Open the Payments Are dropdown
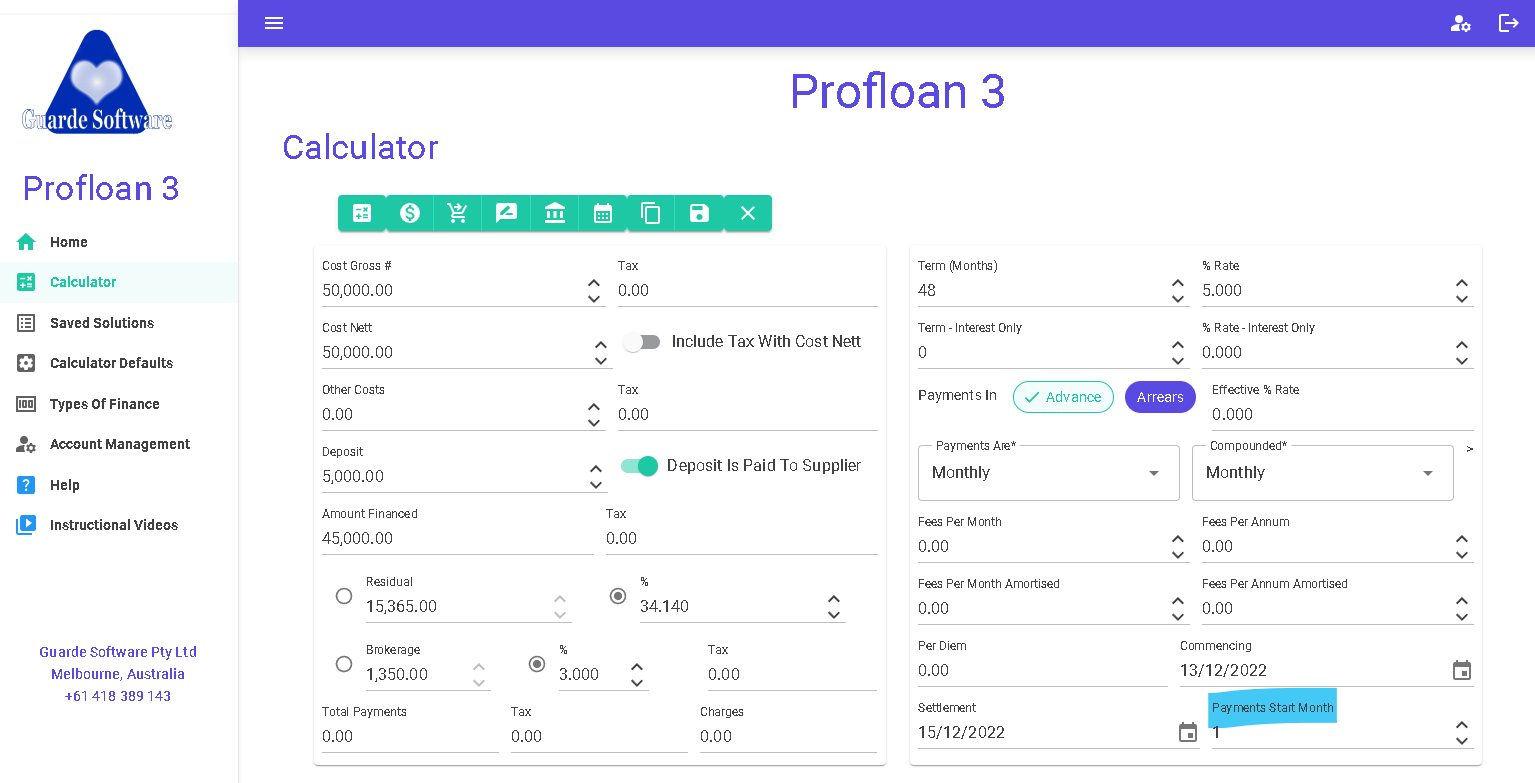Screen dimensions: 1535x783 click(x=1049, y=473)
